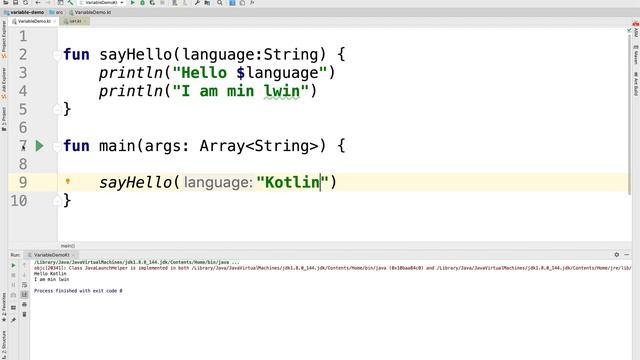Viewport: 640px width, 360px height.
Task: Open the Project Explorer side tab
Action: click(x=4, y=39)
